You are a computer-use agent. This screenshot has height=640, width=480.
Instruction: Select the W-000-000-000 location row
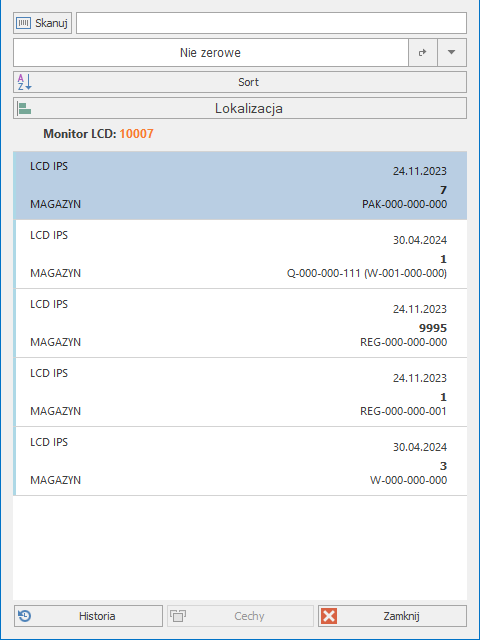click(240, 461)
